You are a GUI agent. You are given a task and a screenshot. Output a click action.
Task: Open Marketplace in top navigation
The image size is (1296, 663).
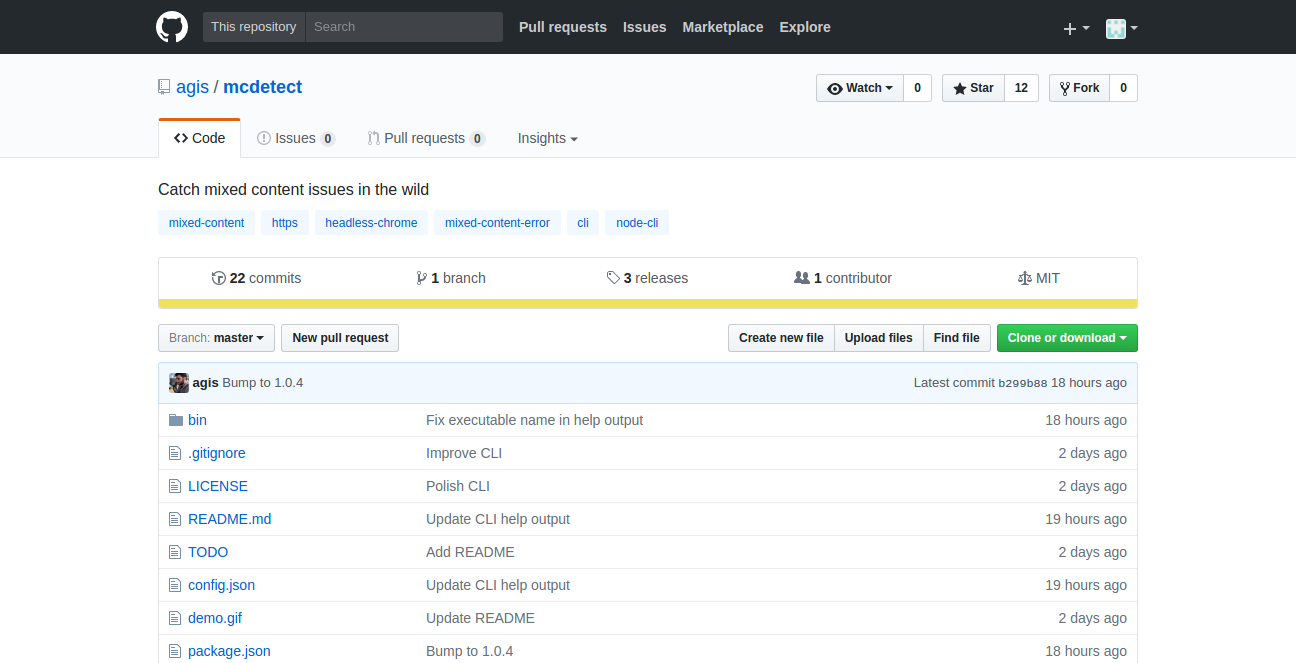point(723,27)
